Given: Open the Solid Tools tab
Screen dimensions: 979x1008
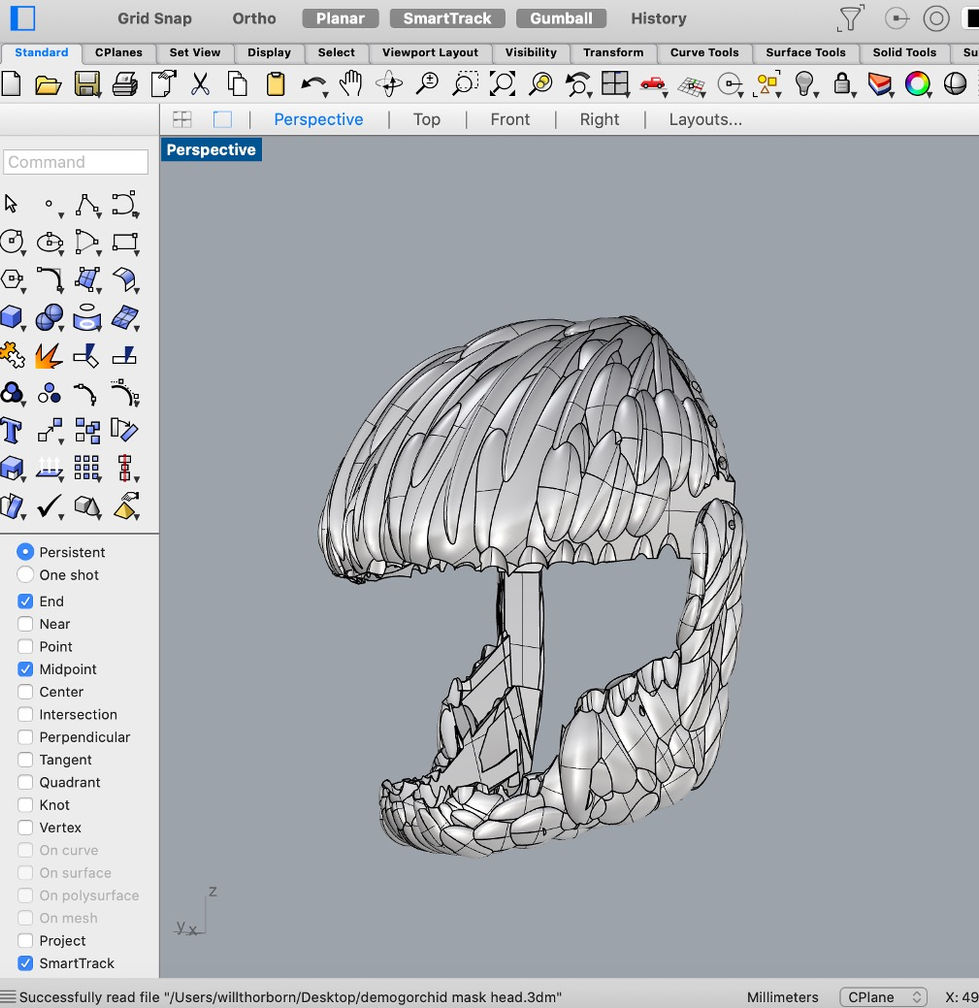Looking at the screenshot, I should (x=904, y=53).
